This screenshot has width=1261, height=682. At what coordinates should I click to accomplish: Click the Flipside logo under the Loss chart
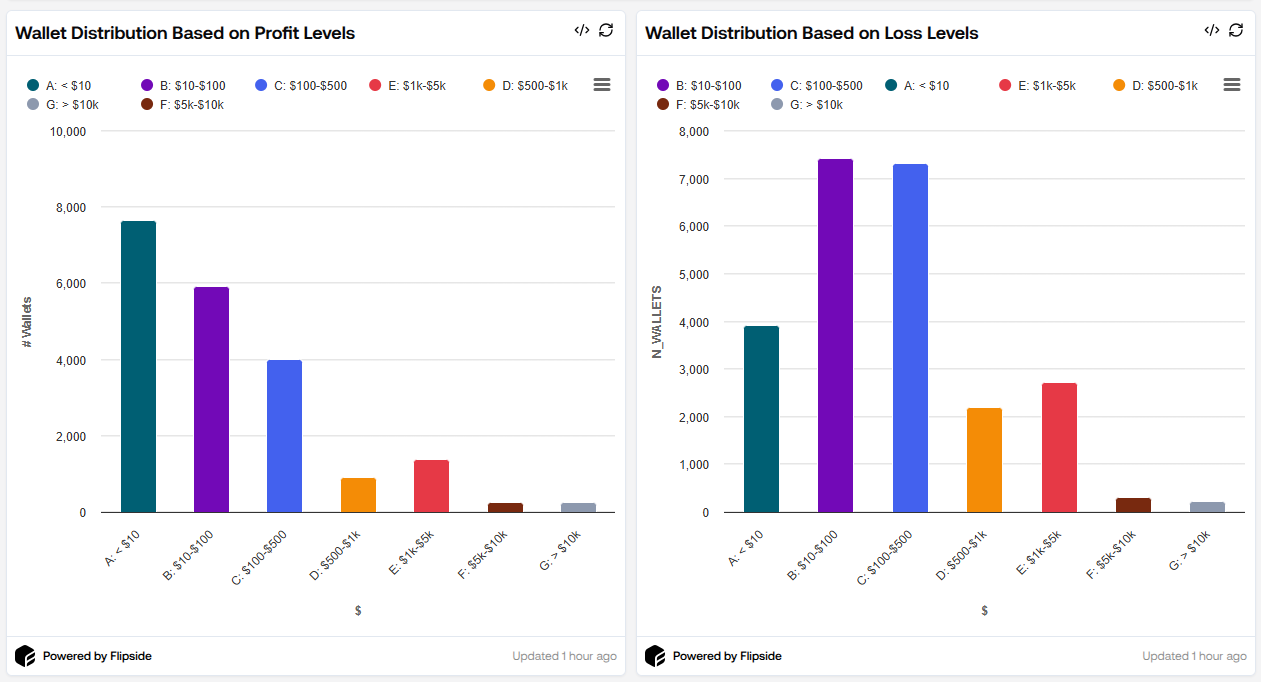coord(654,656)
